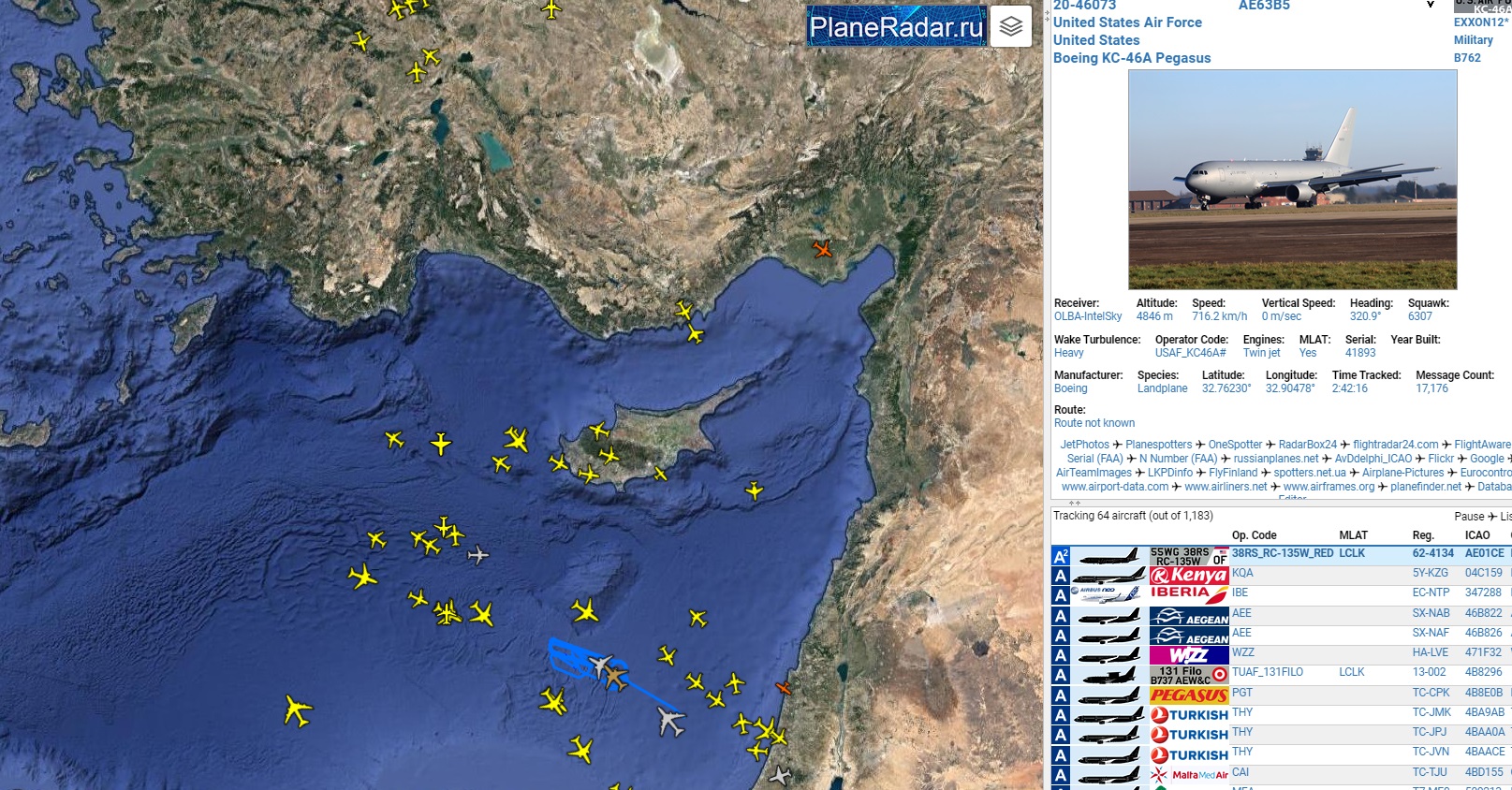Sort the list by MLAT column

click(1353, 535)
